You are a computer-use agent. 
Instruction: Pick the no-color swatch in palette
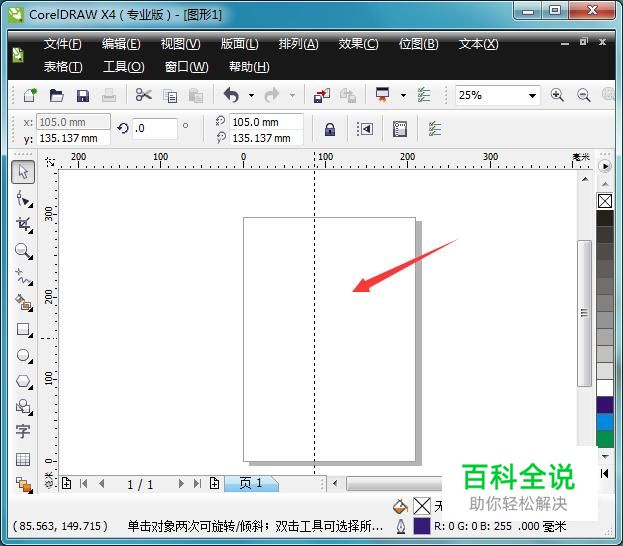pos(605,201)
